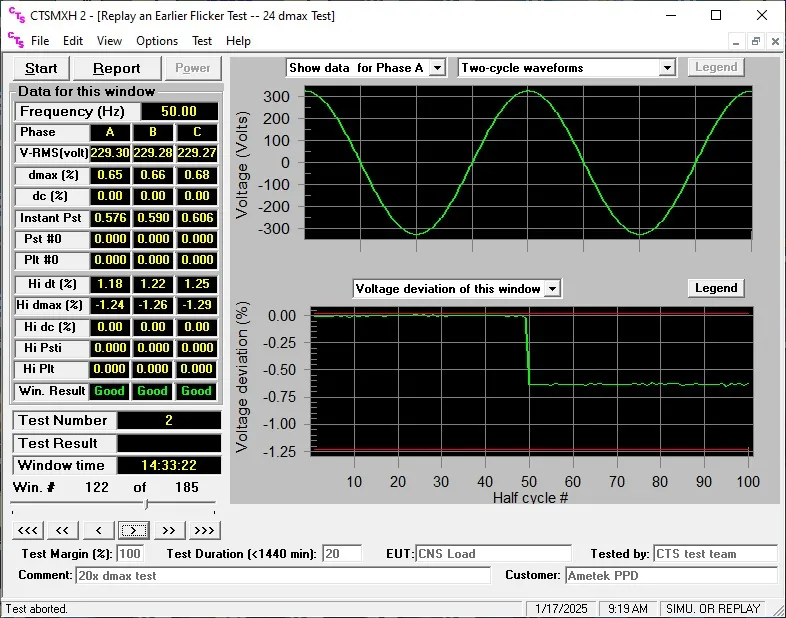Open the Test menu

click(202, 41)
